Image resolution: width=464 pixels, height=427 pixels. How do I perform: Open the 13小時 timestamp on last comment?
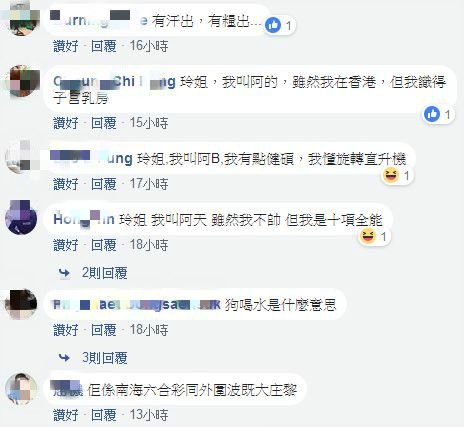pyautogui.click(x=149, y=415)
